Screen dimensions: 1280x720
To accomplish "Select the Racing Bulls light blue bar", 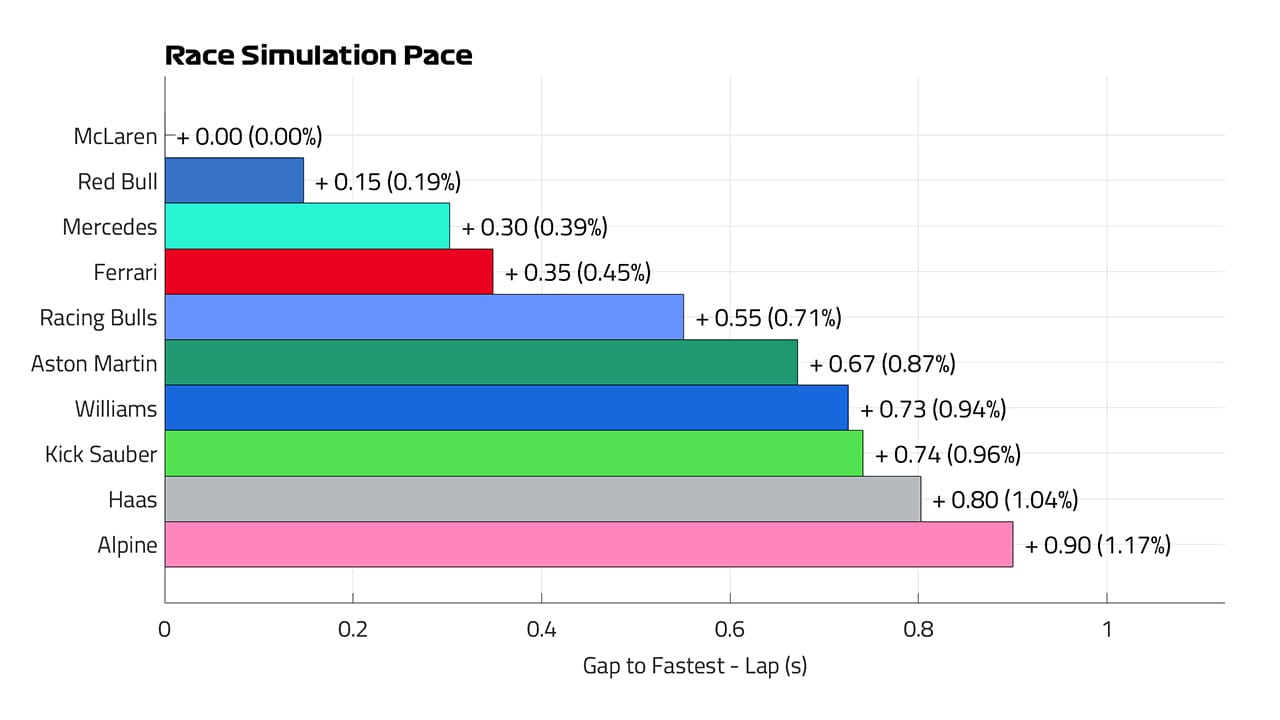I will coord(424,317).
